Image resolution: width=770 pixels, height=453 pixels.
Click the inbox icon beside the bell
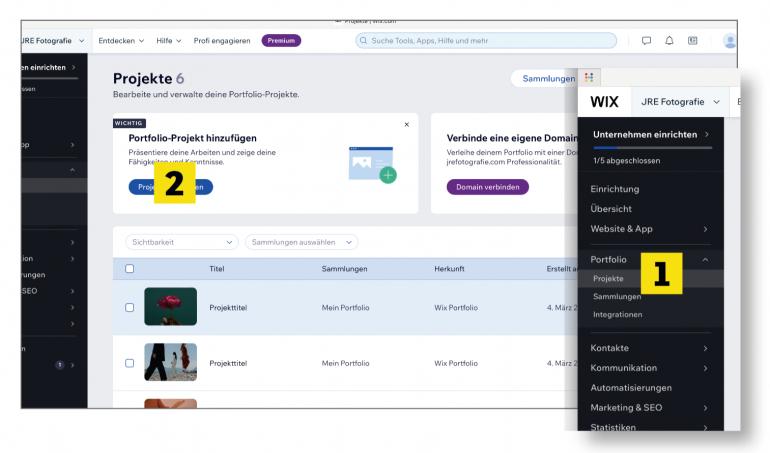692,41
